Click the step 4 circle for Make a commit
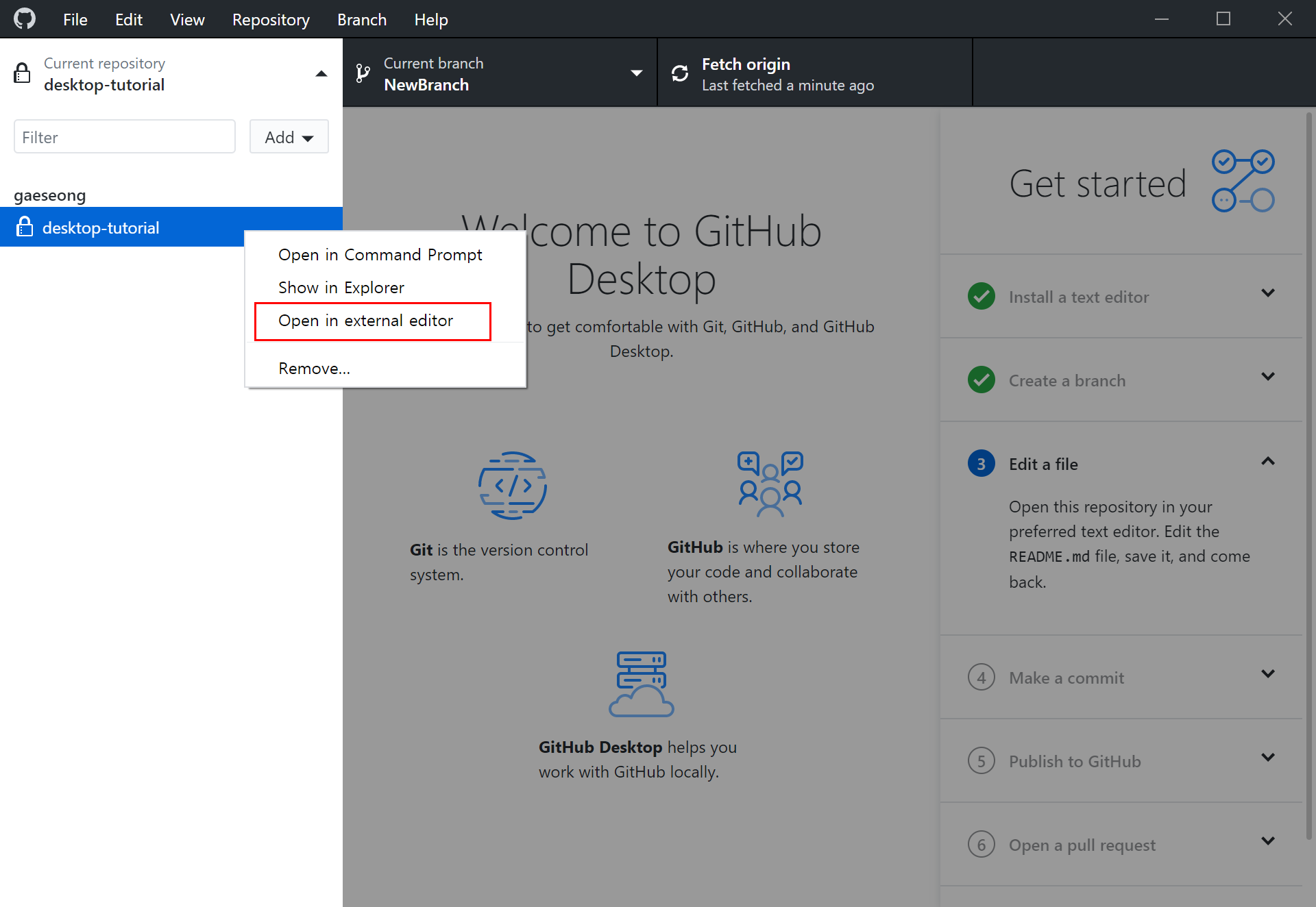This screenshot has width=1316, height=907. click(982, 678)
